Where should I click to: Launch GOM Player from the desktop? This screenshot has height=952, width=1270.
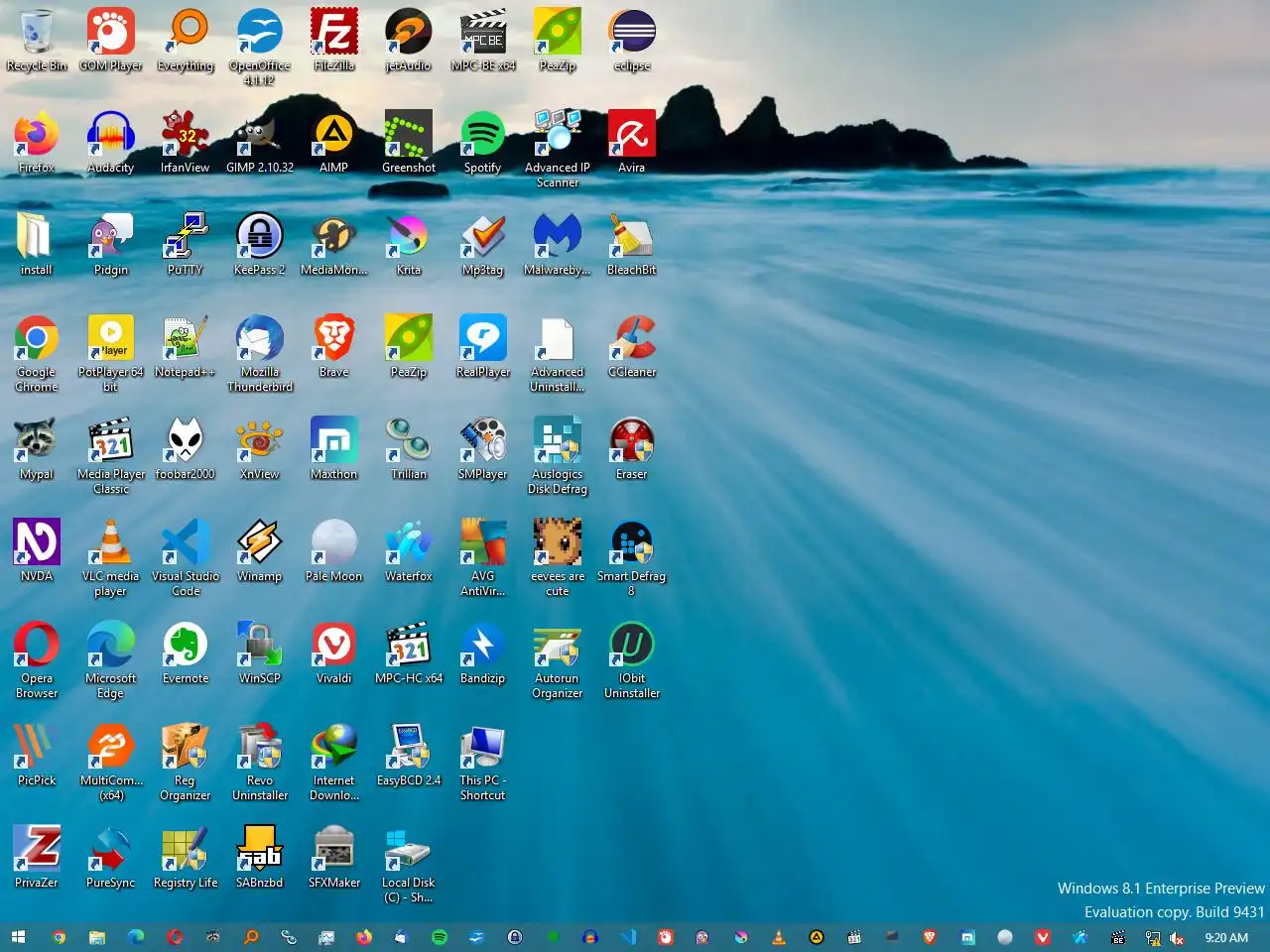[111, 42]
